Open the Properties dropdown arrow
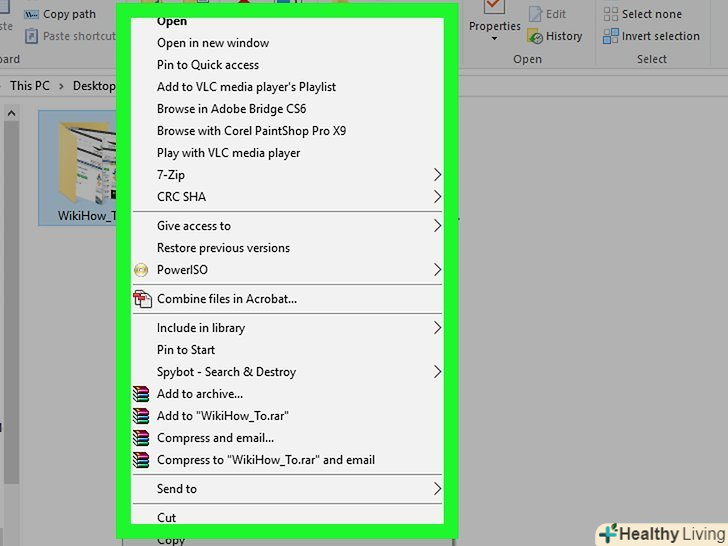The image size is (728, 546). (x=494, y=39)
